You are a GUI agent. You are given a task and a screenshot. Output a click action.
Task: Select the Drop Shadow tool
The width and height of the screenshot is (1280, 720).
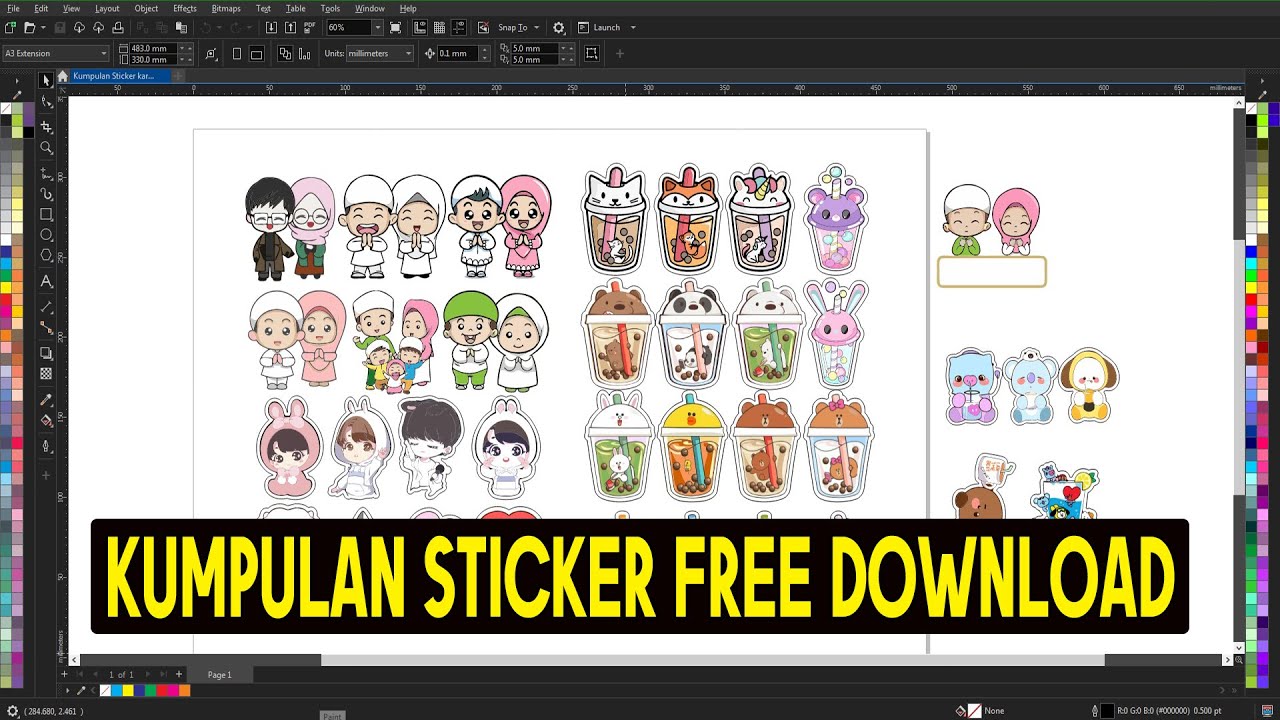point(46,353)
